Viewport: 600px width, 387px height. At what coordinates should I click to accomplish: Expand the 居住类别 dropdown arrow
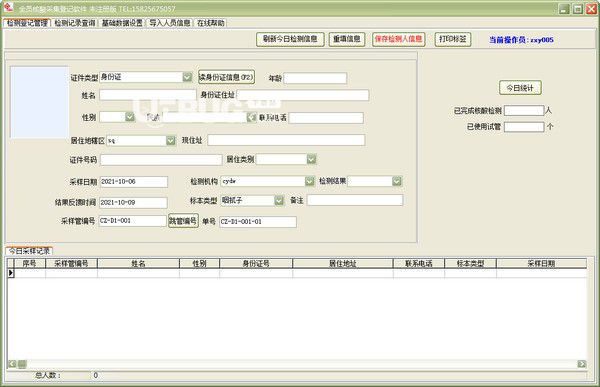click(311, 159)
